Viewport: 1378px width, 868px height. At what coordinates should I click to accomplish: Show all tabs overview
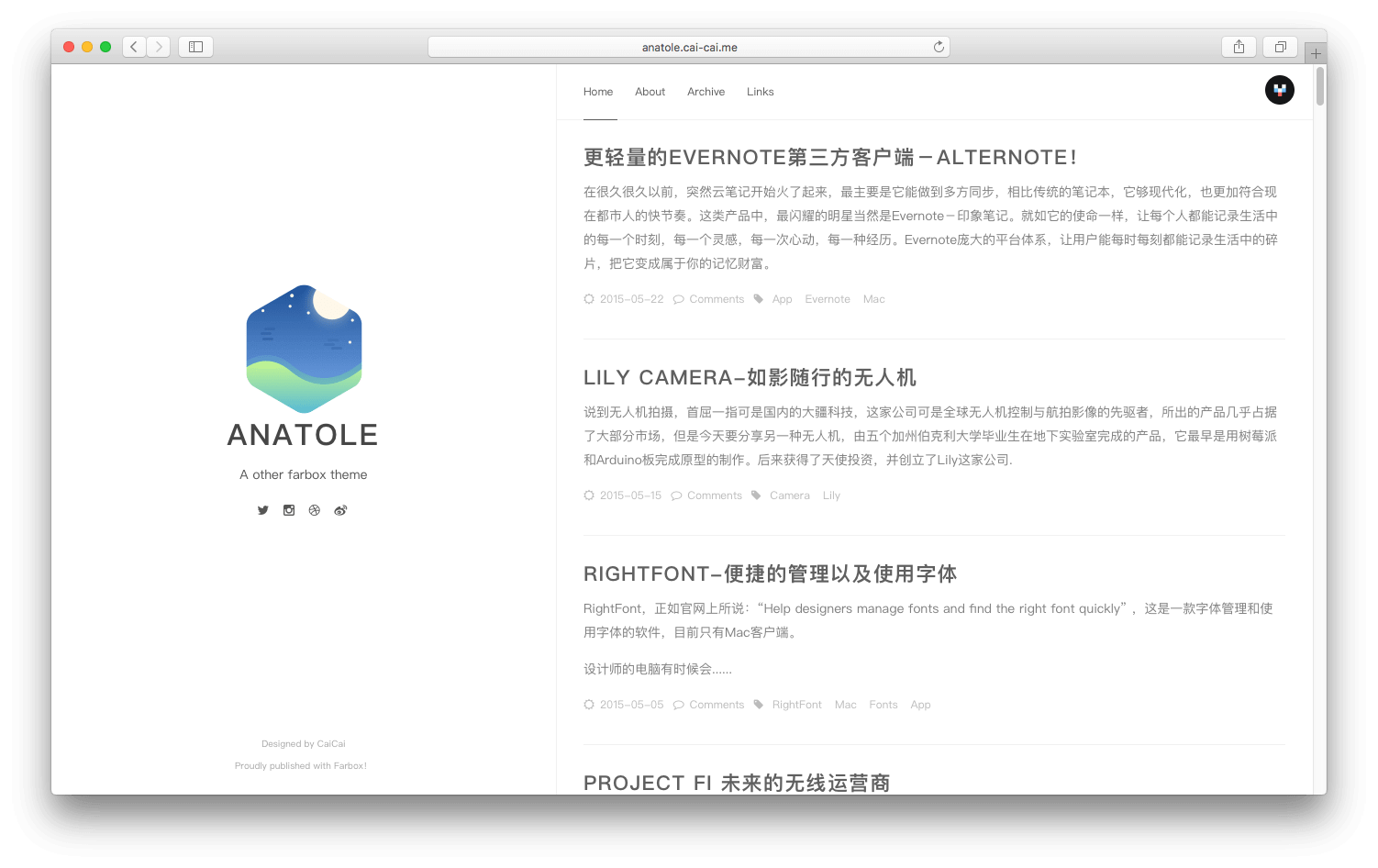1280,47
